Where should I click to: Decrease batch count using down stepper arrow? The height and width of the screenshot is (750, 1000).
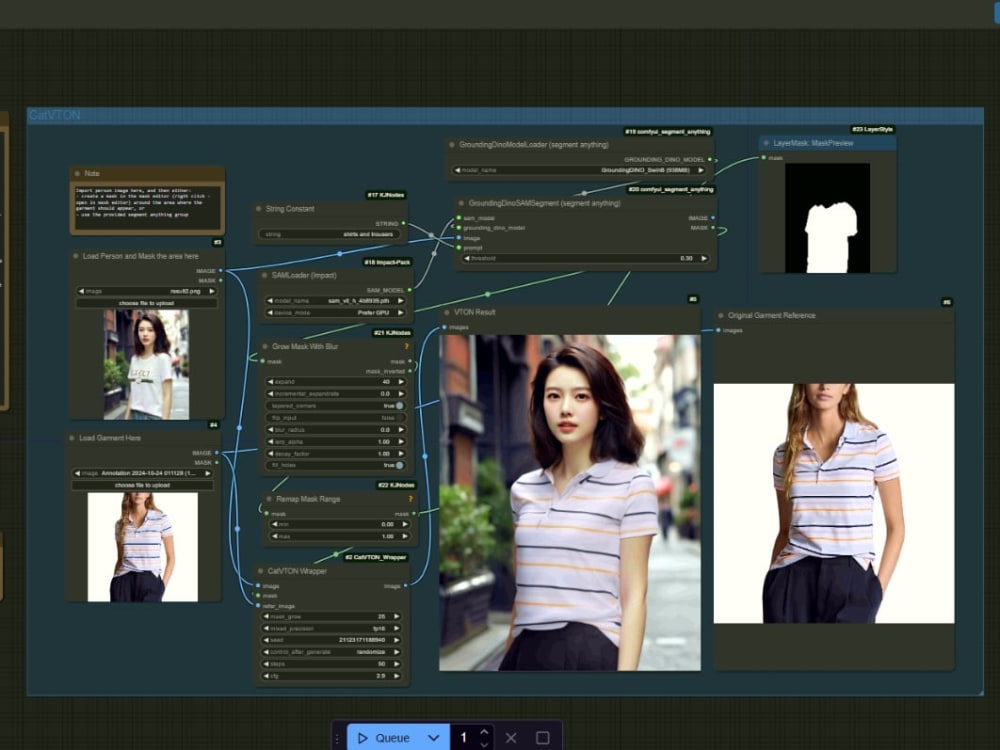click(484, 744)
